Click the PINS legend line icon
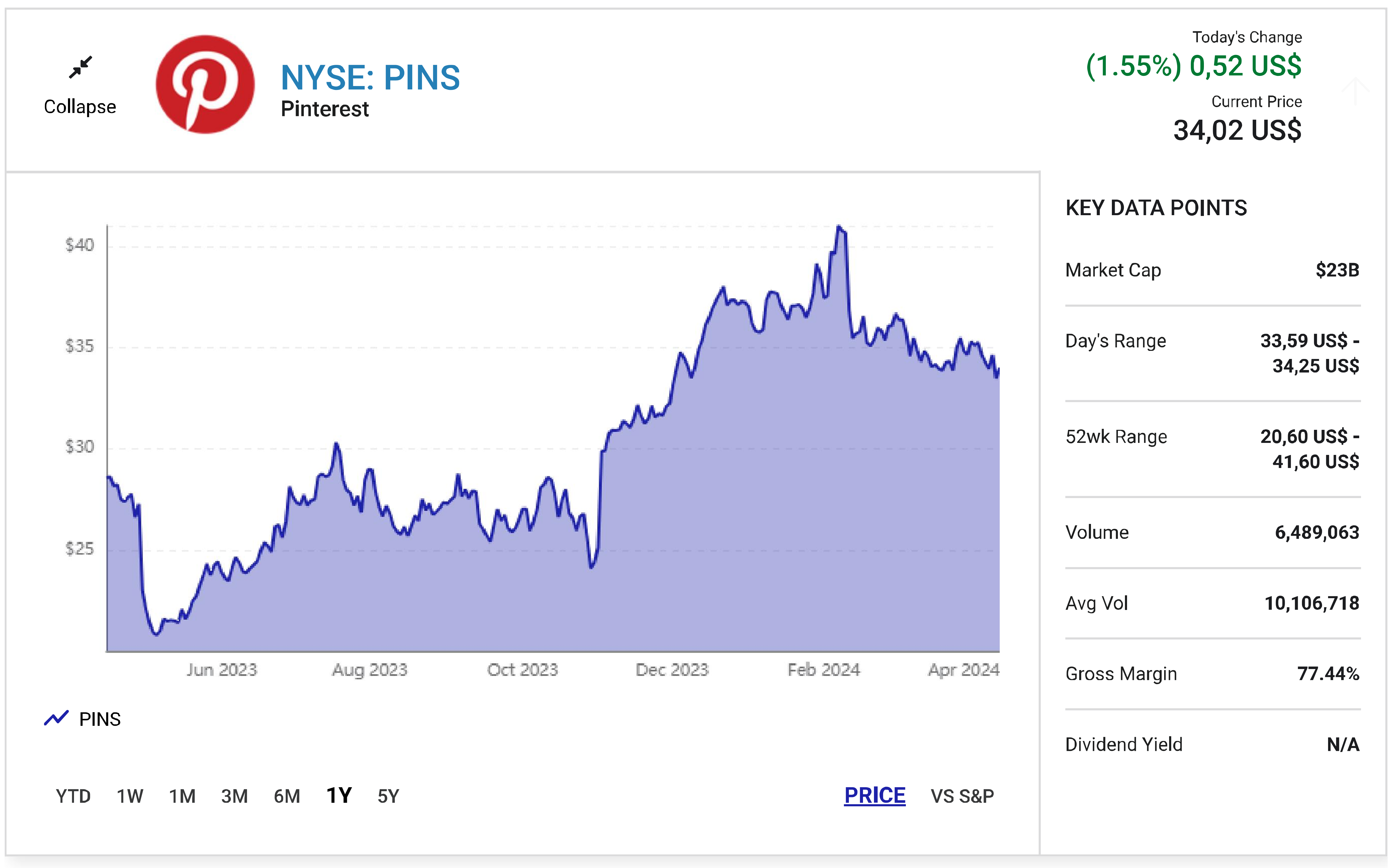The width and height of the screenshot is (1395, 868). click(x=56, y=718)
